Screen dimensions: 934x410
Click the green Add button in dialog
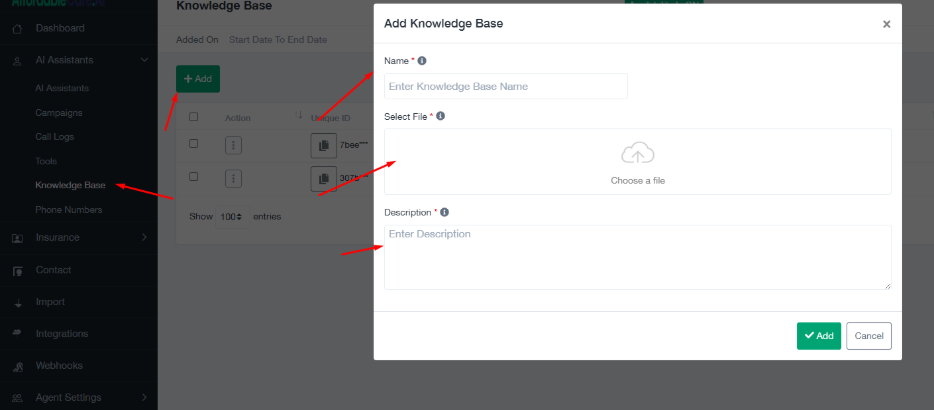818,336
